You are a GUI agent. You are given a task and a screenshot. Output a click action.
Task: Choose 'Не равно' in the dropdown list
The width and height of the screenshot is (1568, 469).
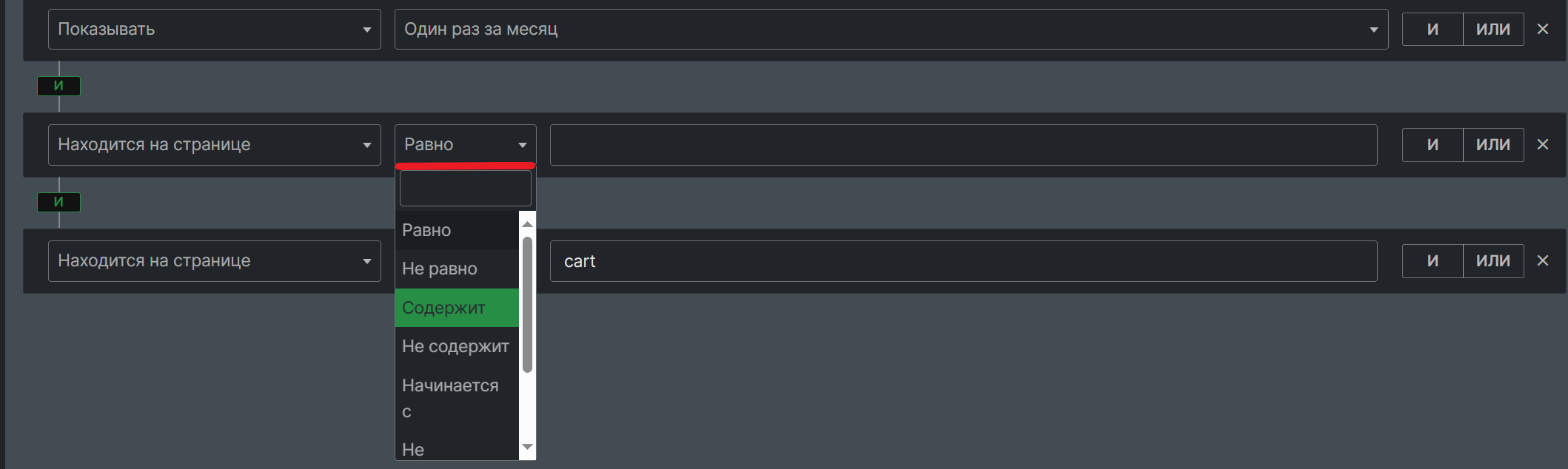[456, 269]
